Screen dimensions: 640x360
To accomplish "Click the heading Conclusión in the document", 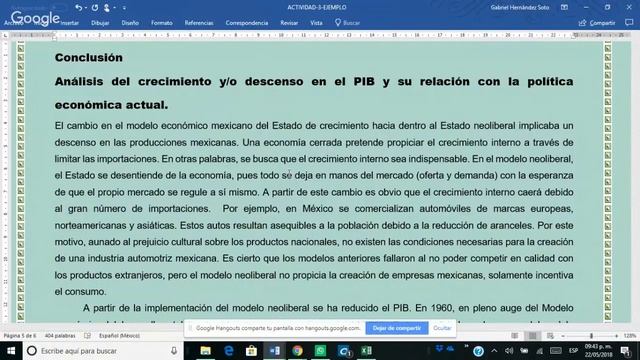I will (x=89, y=58).
